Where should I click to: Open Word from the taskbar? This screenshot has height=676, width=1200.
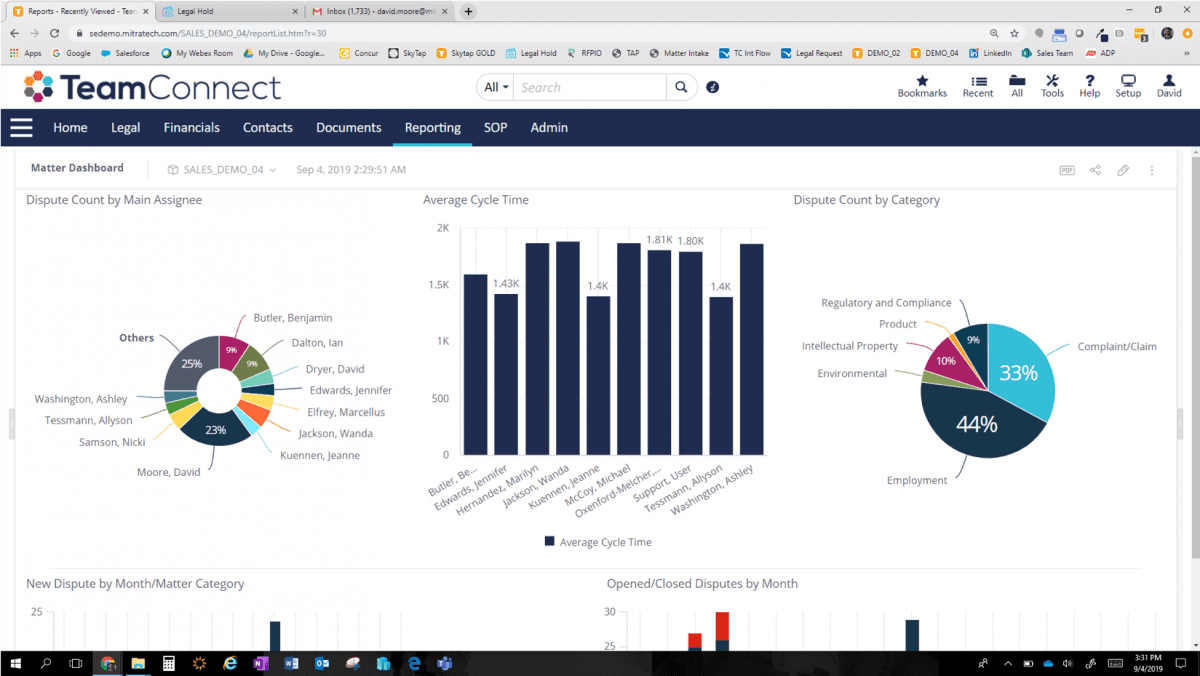coord(291,663)
